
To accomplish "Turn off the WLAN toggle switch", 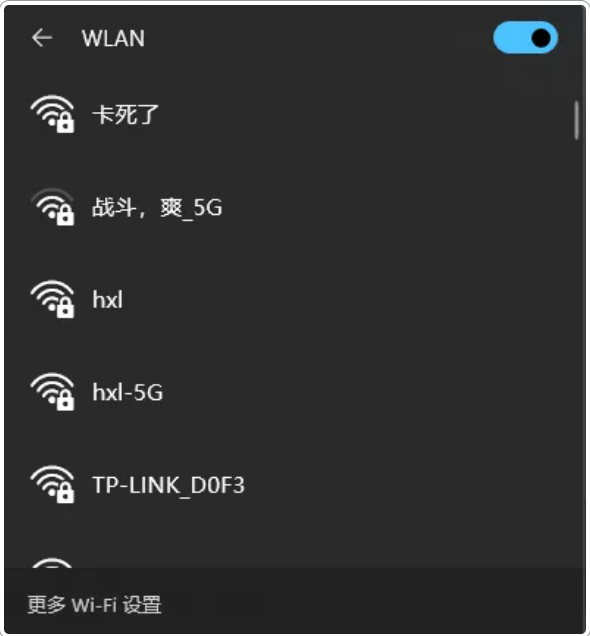I will point(525,38).
